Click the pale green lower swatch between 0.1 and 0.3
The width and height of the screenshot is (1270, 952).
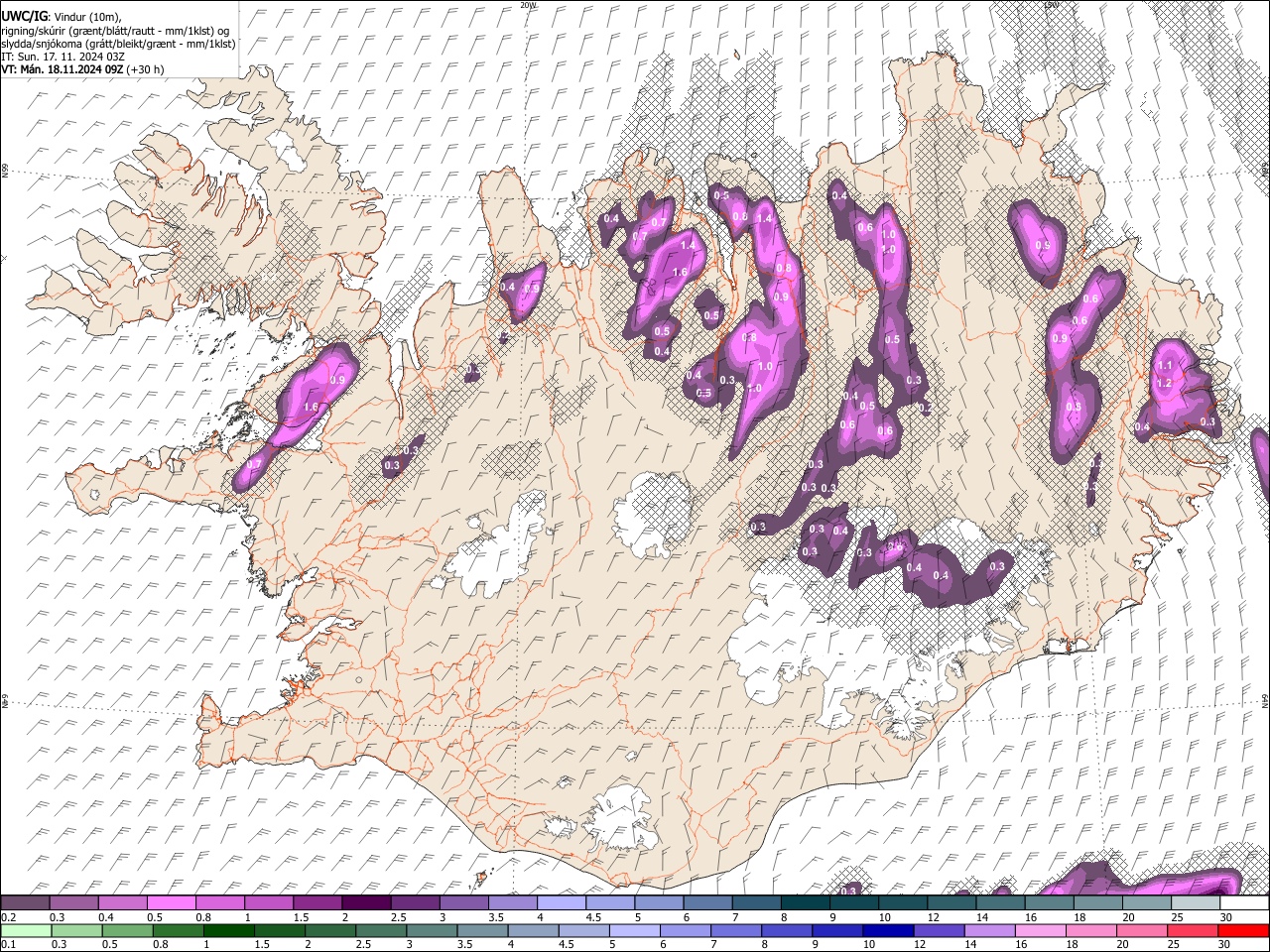tap(25, 930)
